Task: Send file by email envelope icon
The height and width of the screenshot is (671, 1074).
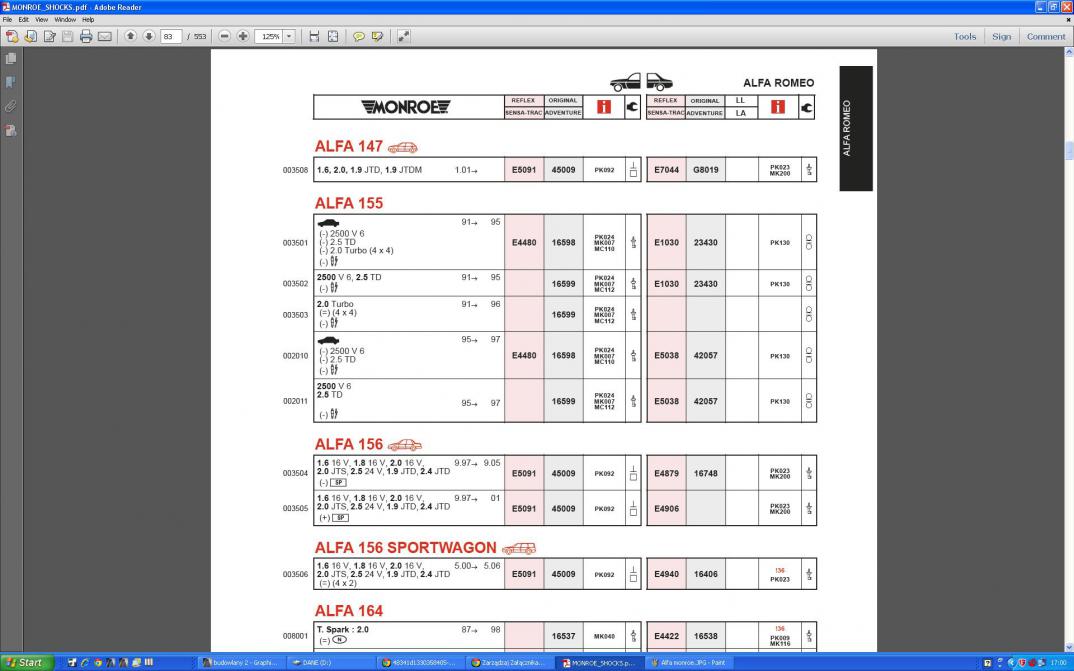Action: pos(104,36)
